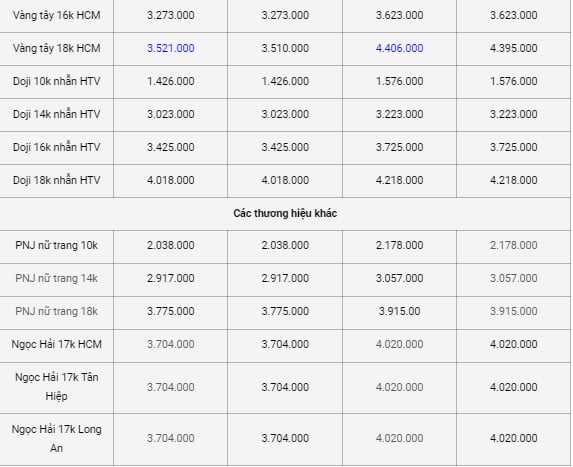The image size is (573, 467).
Task: Click the Doji 14k nhẫn HTV label
Action: 57,114
